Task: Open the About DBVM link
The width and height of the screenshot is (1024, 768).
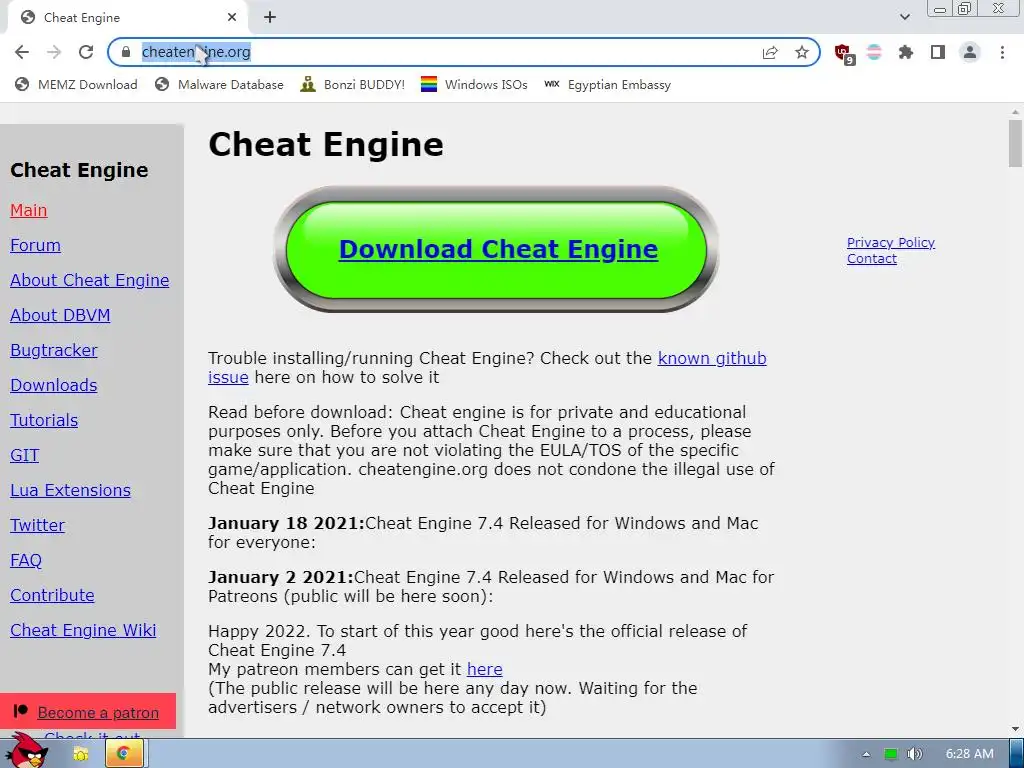Action: click(60, 315)
